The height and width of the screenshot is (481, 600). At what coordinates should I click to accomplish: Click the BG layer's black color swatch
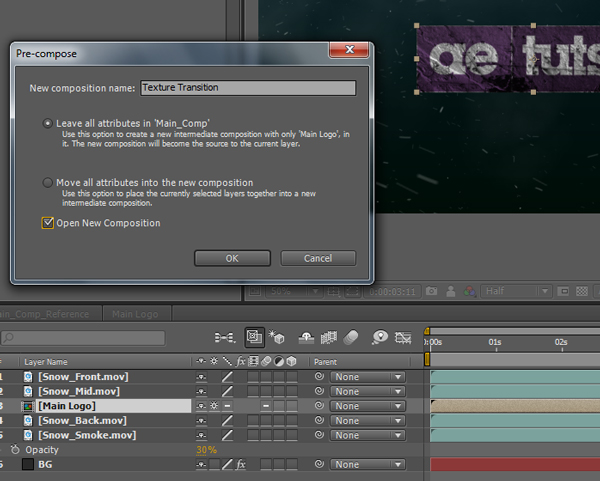[28, 465]
